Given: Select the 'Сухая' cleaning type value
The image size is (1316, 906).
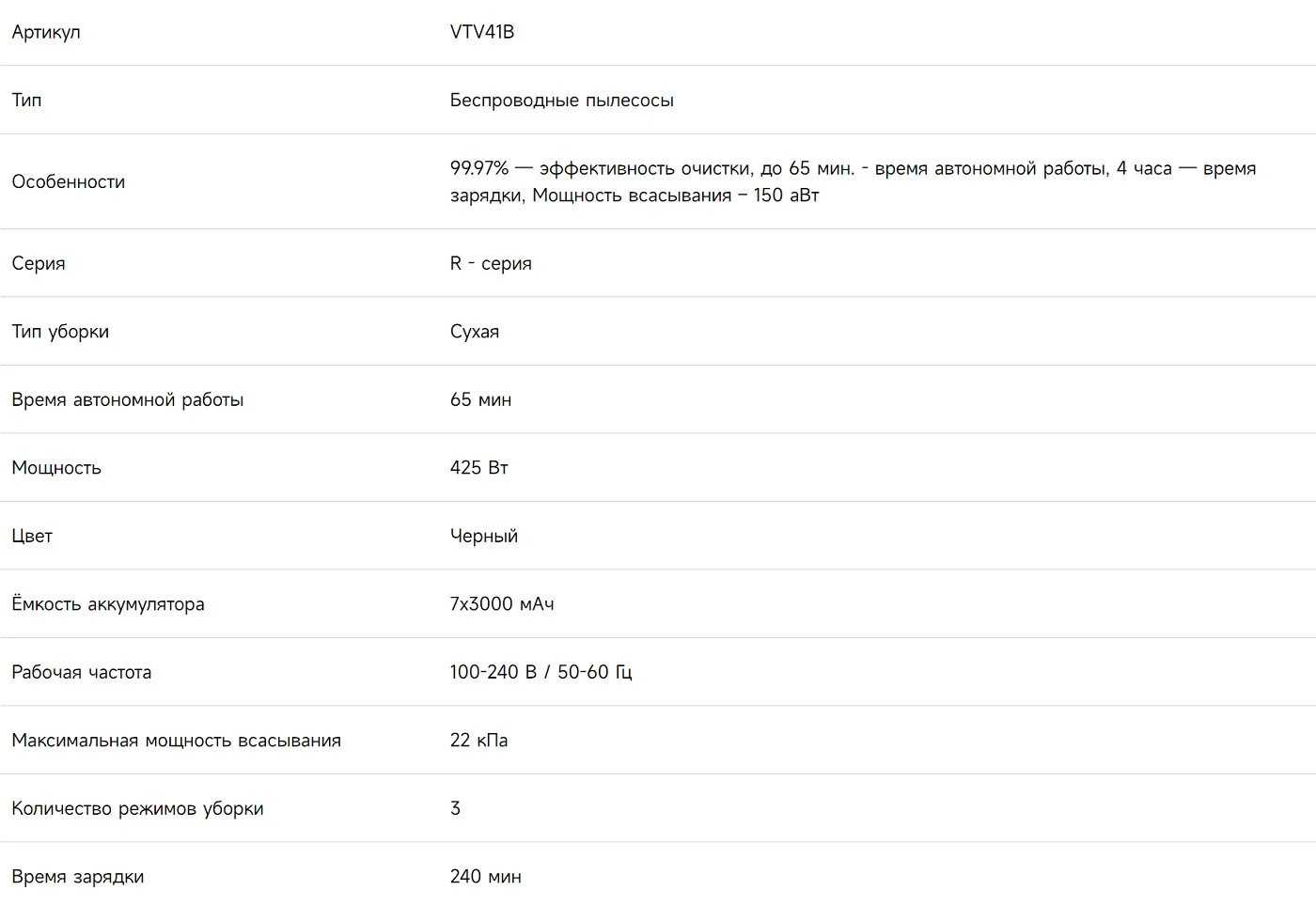Looking at the screenshot, I should 475,332.
